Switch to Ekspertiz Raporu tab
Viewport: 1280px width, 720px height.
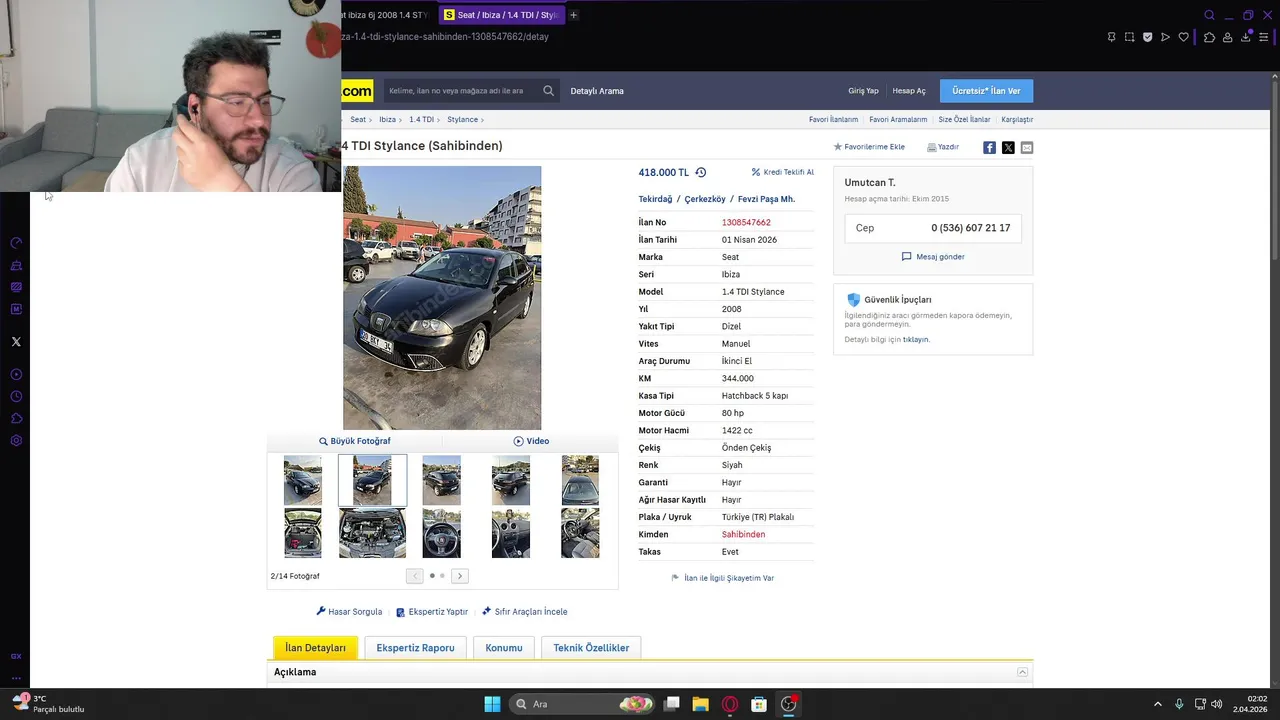coord(415,648)
